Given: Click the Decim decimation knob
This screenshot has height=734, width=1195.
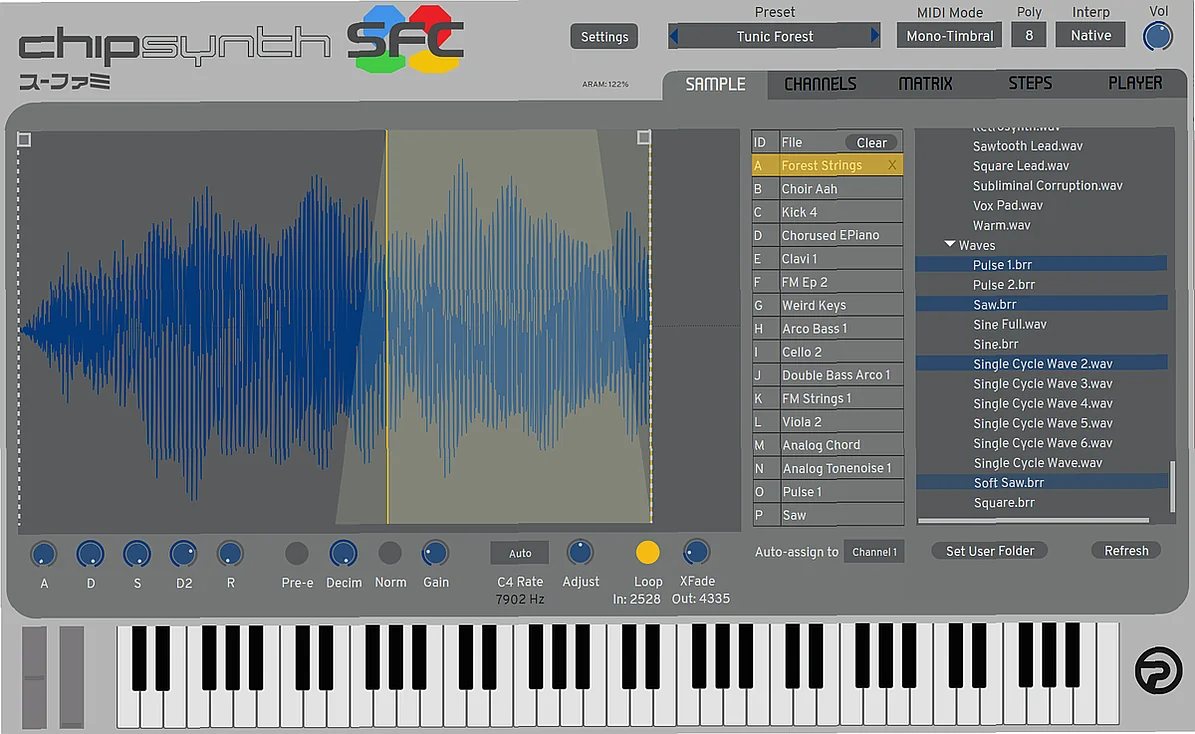Looking at the screenshot, I should click(x=343, y=551).
